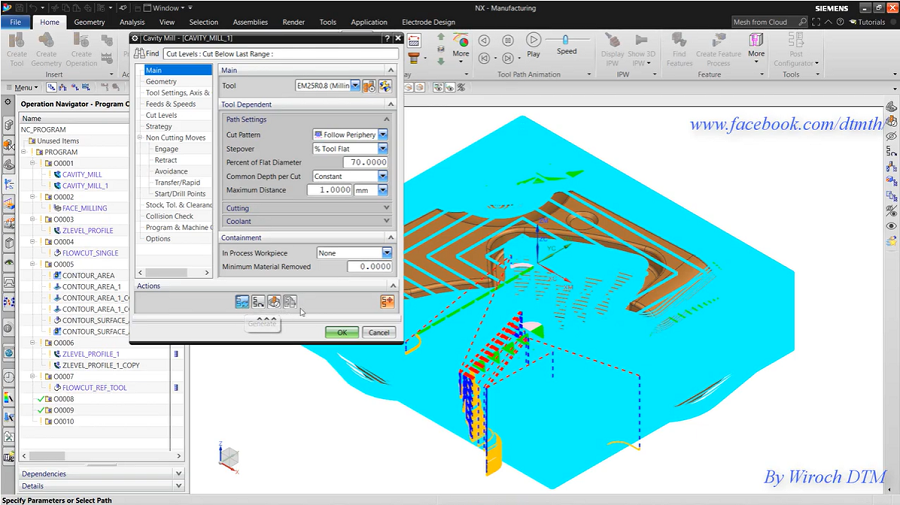This screenshot has width=900, height=505.
Task: Click the create new tool icon beside the Tool dropdown
Action: (385, 86)
